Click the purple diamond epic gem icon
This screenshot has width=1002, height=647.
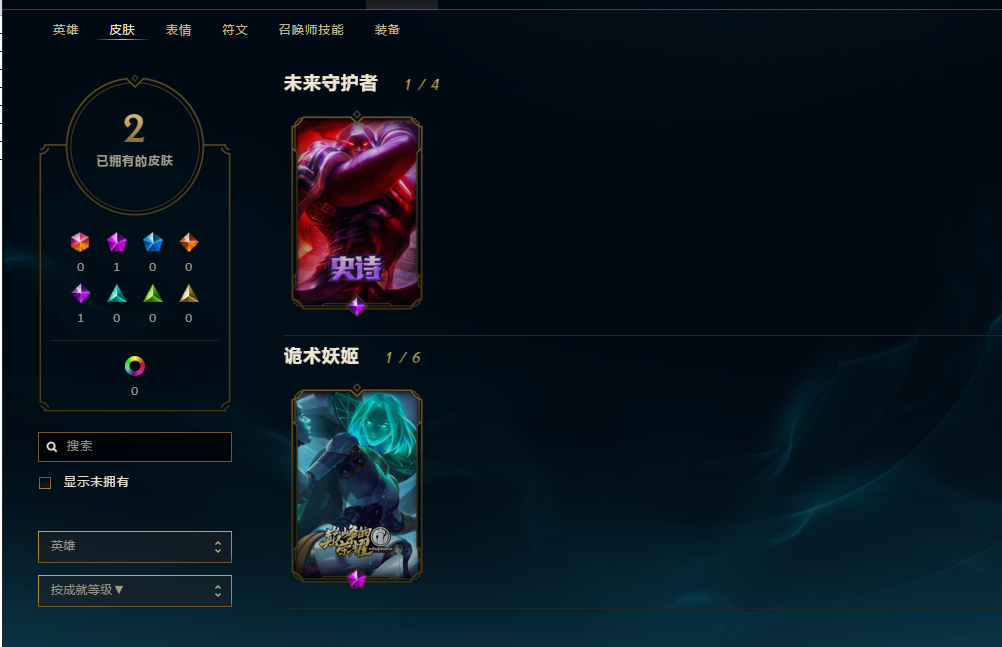pyautogui.click(x=81, y=293)
